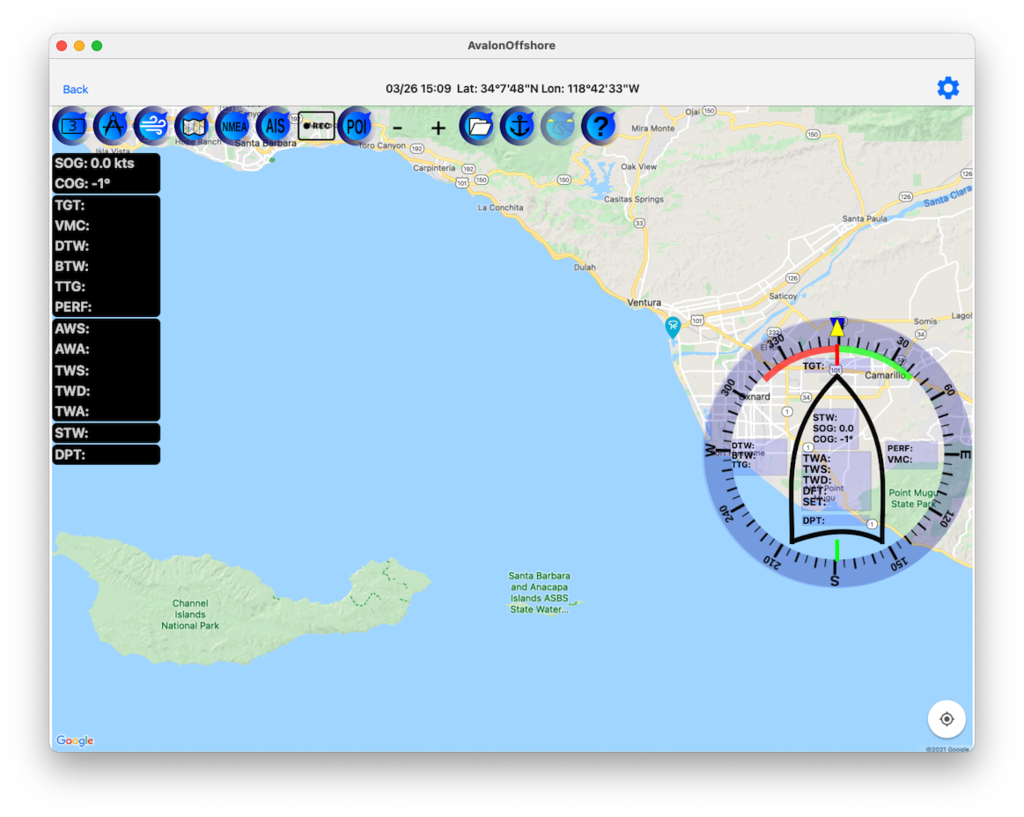Click the date, time and Lat/Lon header text

coord(512,89)
